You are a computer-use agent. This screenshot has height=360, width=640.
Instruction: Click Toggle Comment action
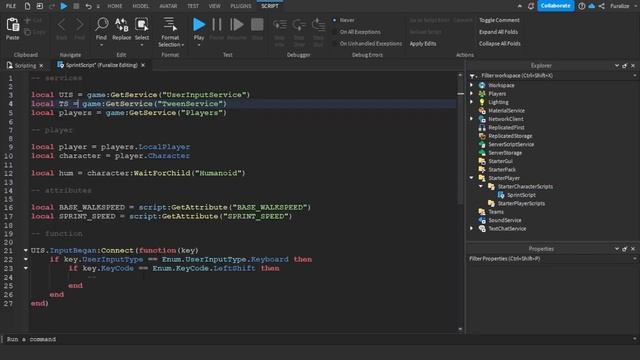[499, 20]
